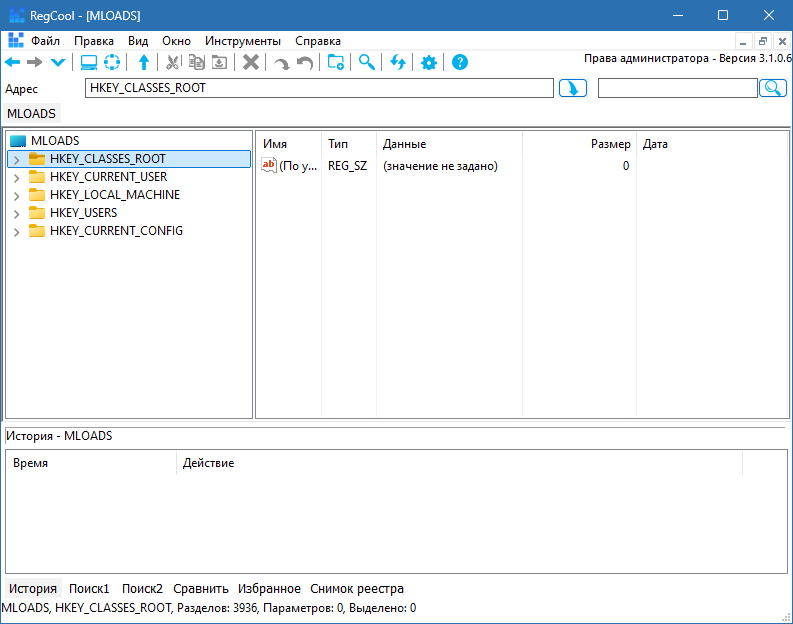Select HKEY_CLASSES_ROOT in the tree
Viewport: 793px width, 624px height.
click(108, 159)
